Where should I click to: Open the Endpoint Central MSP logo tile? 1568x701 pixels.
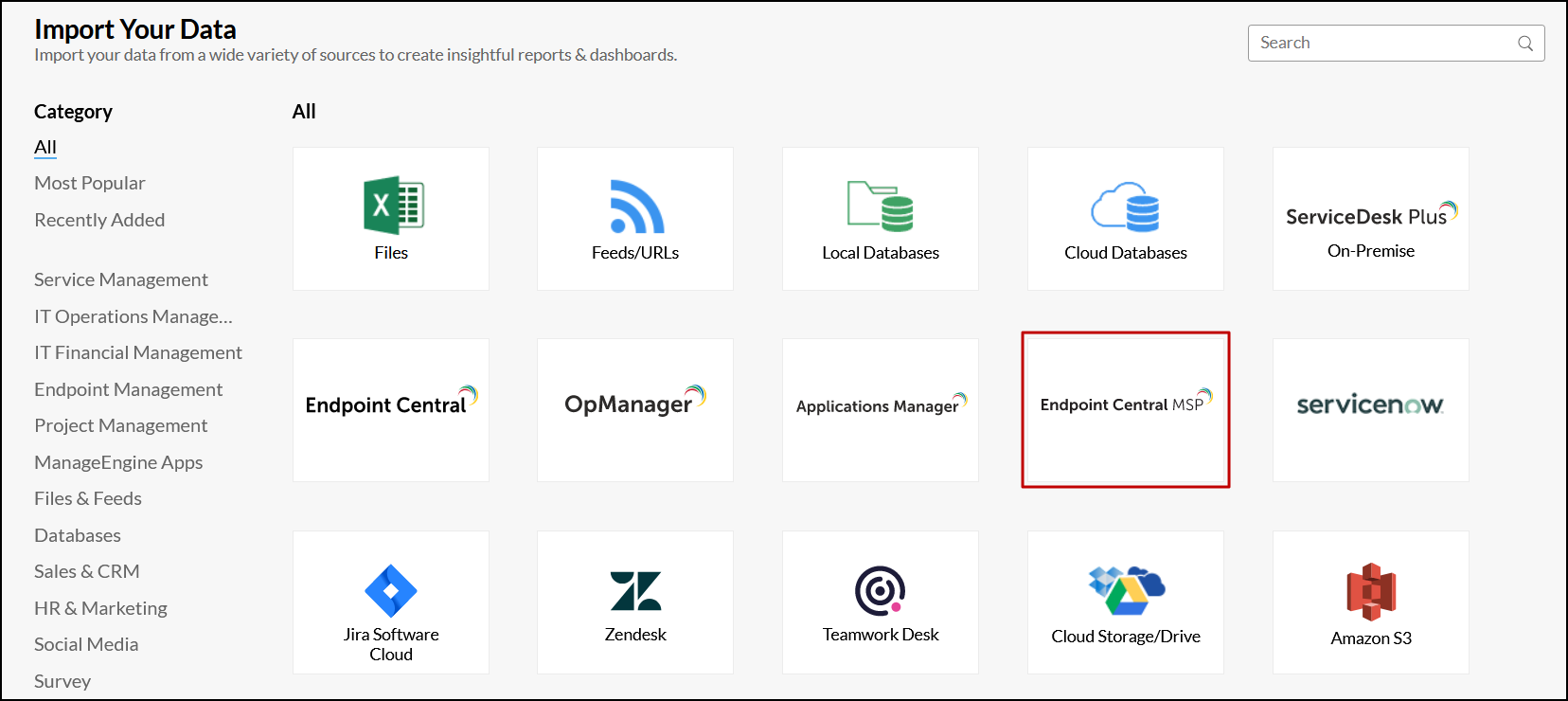pos(1126,410)
